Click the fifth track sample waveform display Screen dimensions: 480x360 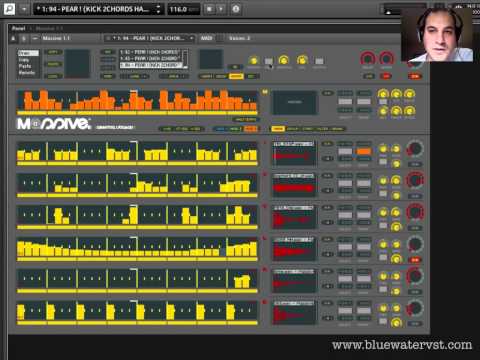pyautogui.click(x=294, y=282)
